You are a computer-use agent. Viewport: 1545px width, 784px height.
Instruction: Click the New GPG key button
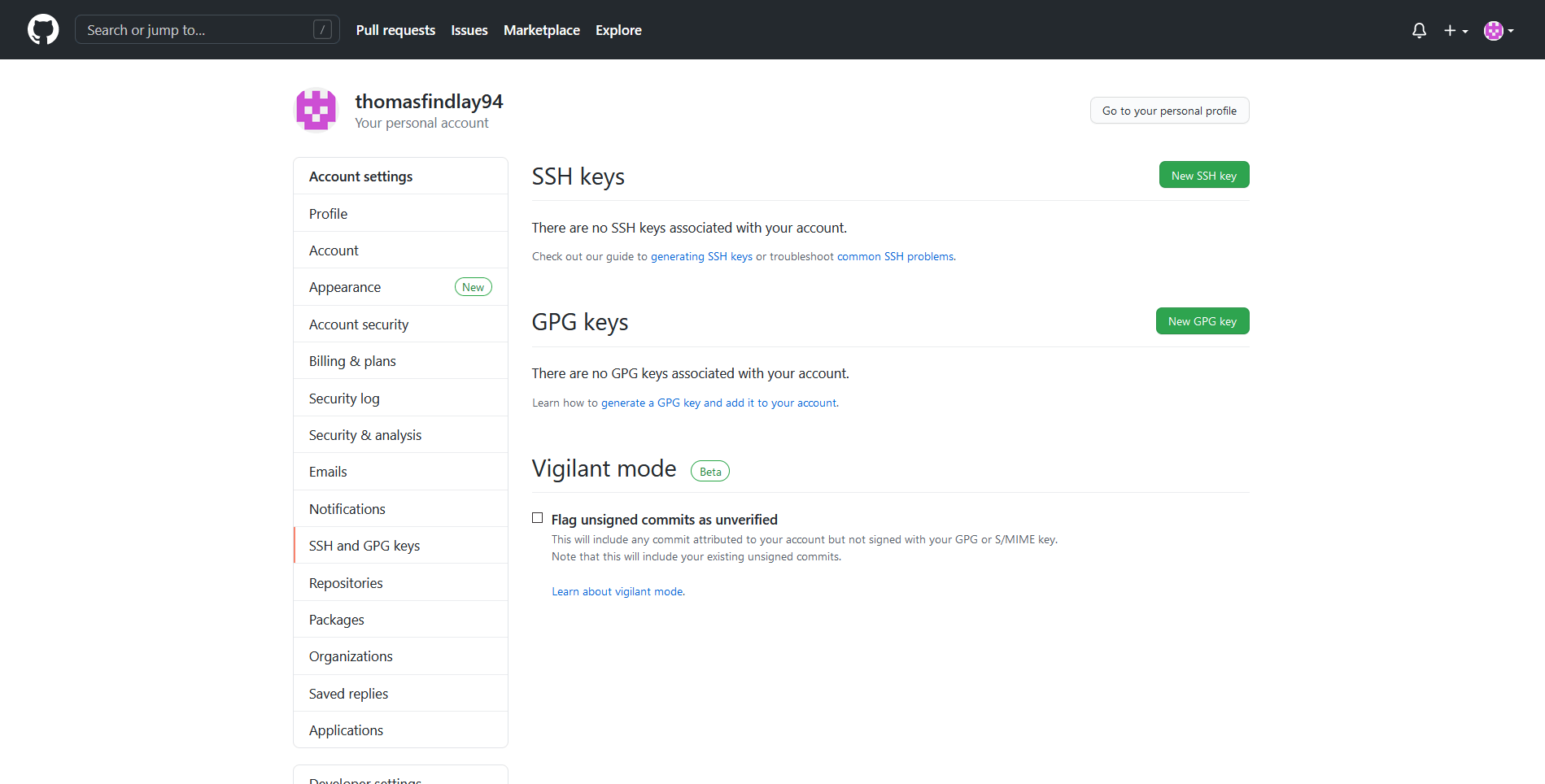(x=1202, y=321)
